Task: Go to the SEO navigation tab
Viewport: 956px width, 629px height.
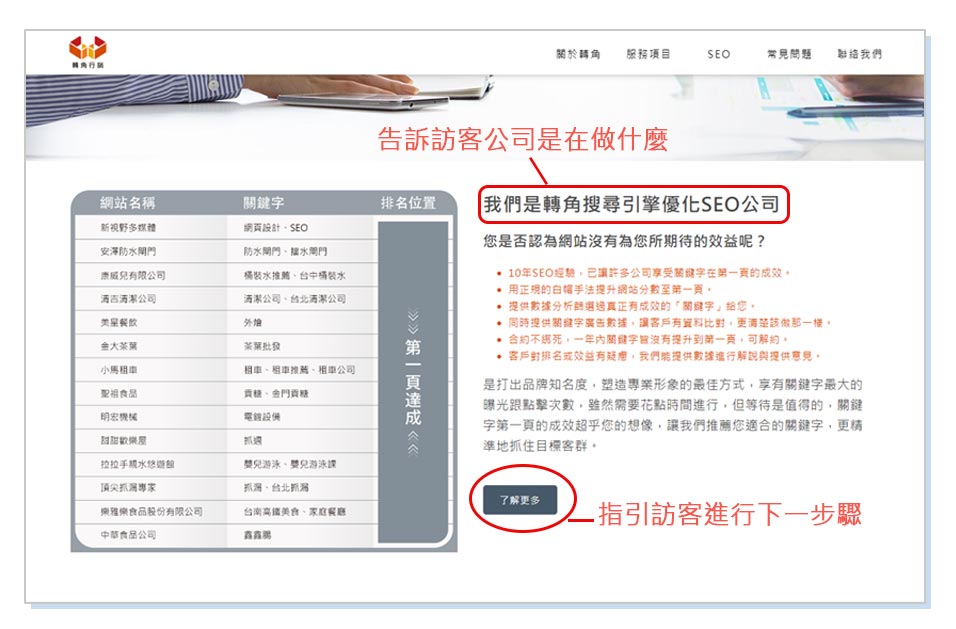Action: click(x=718, y=55)
